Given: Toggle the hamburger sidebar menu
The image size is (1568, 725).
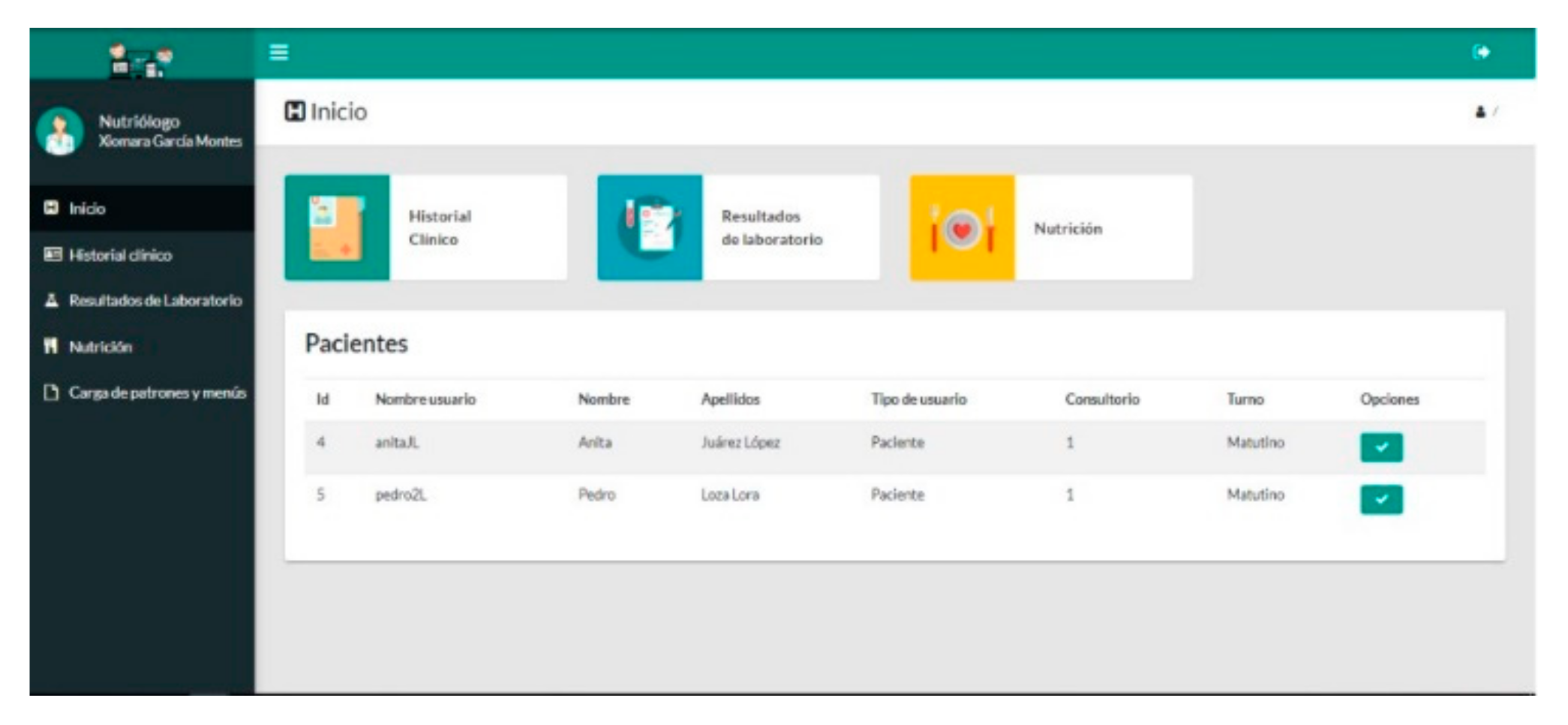Looking at the screenshot, I should (278, 52).
